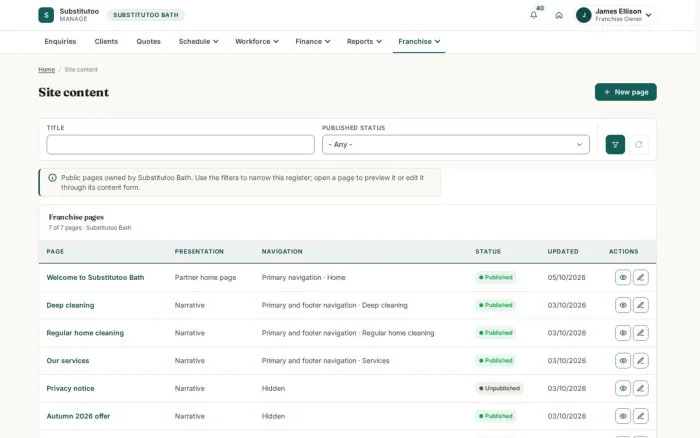Open the Privacy notice page link

coord(70,388)
